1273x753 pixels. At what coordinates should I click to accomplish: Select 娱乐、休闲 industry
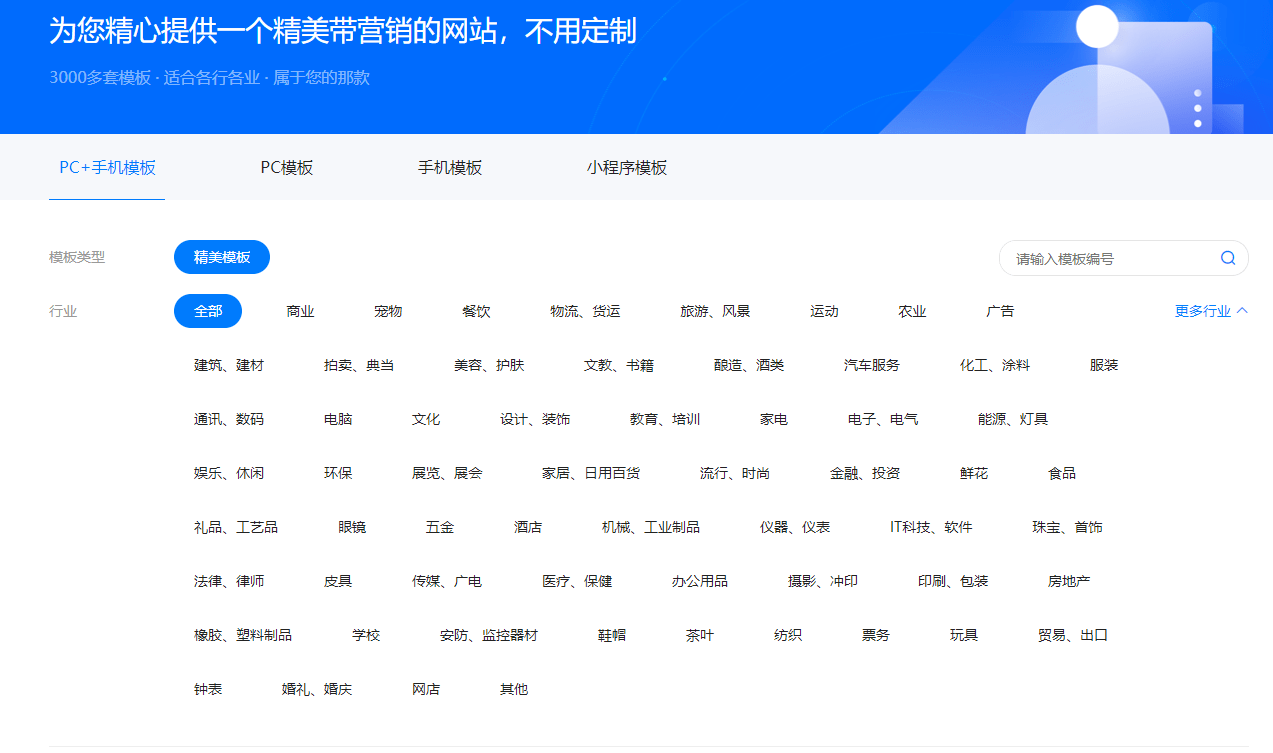pyautogui.click(x=229, y=473)
